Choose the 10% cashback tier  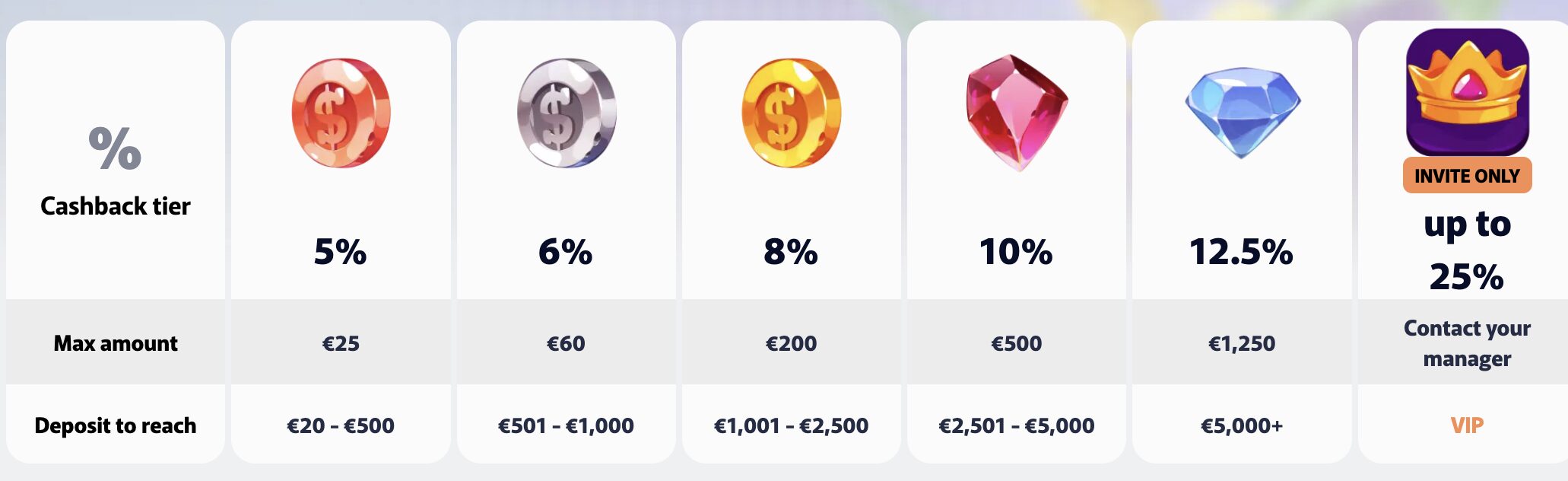[1016, 252]
